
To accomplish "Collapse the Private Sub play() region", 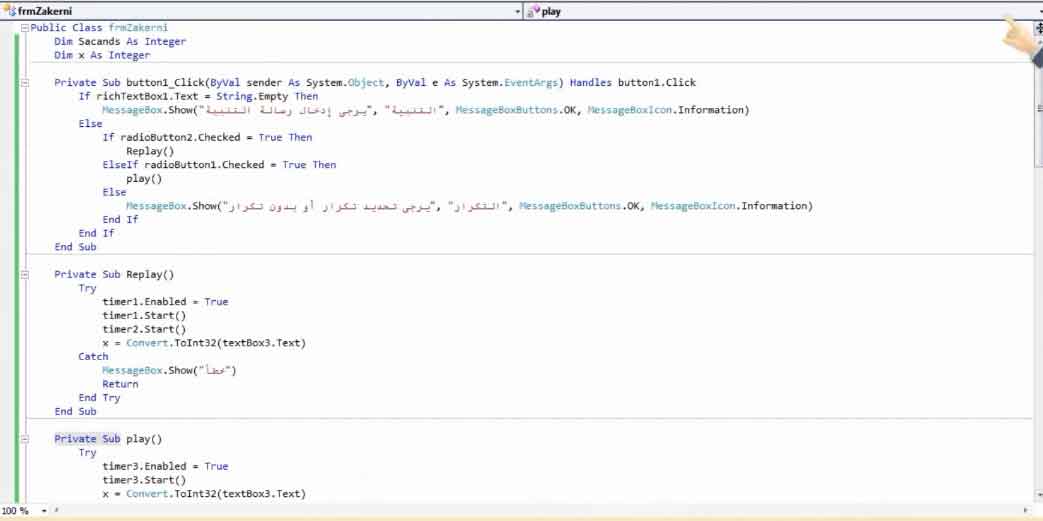I will pos(25,439).
